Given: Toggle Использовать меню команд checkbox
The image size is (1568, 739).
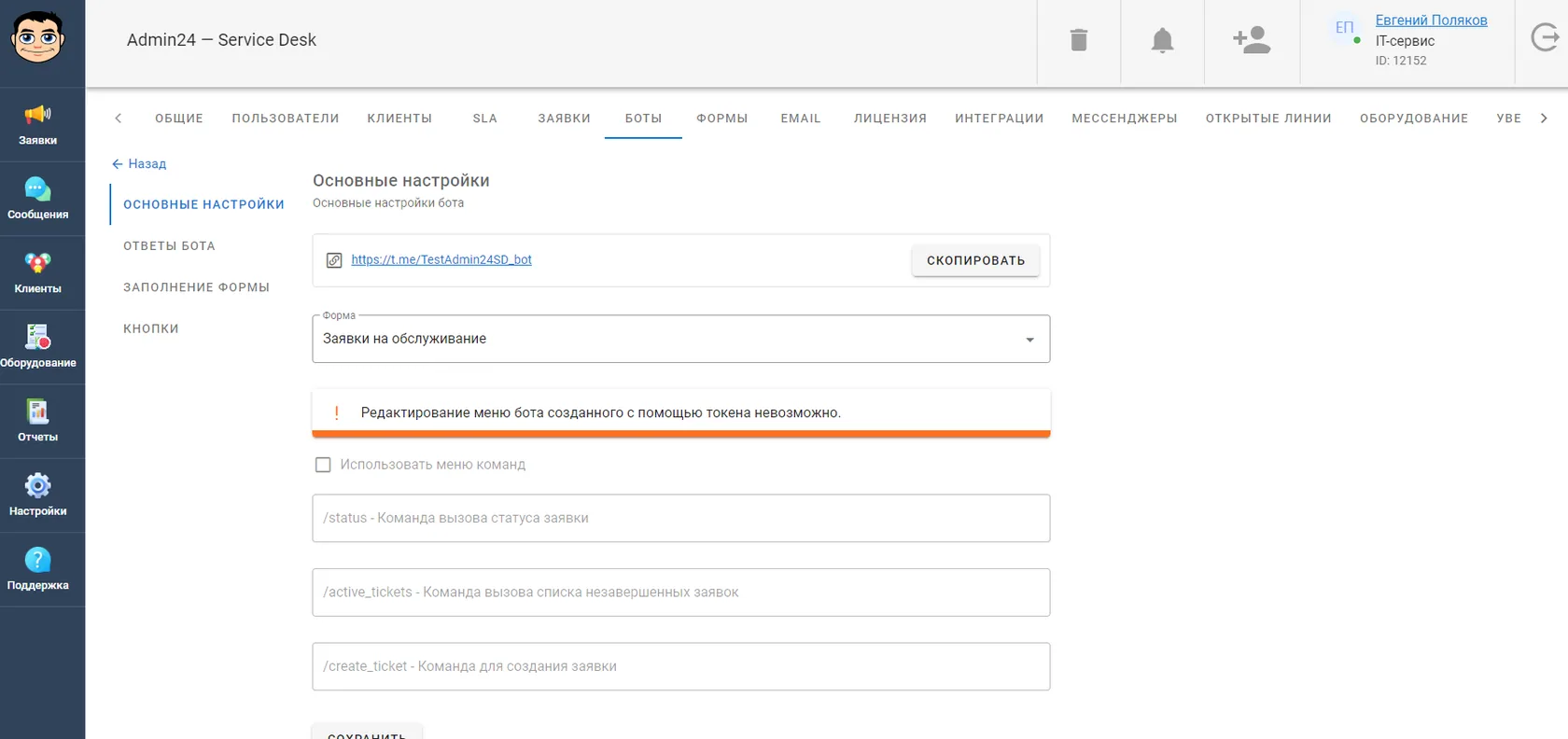Looking at the screenshot, I should tap(323, 465).
